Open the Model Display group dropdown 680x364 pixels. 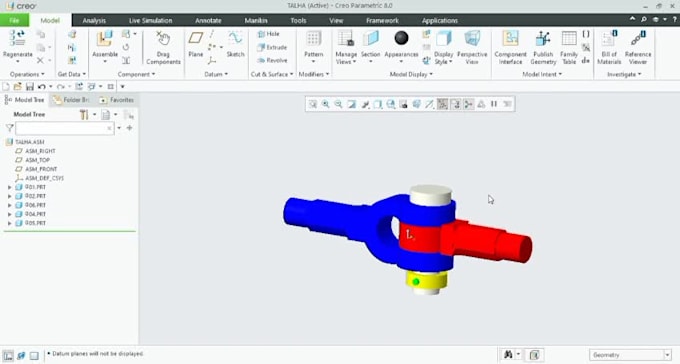(x=411, y=75)
